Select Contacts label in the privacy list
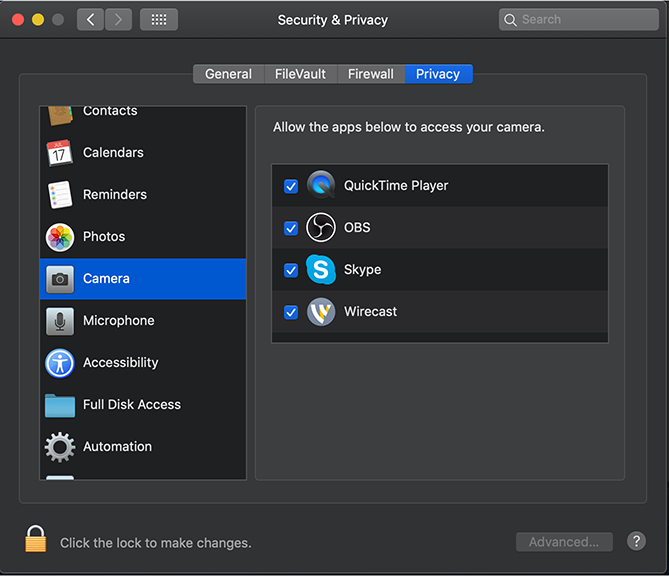Viewport: 669px width, 576px height. 110,111
